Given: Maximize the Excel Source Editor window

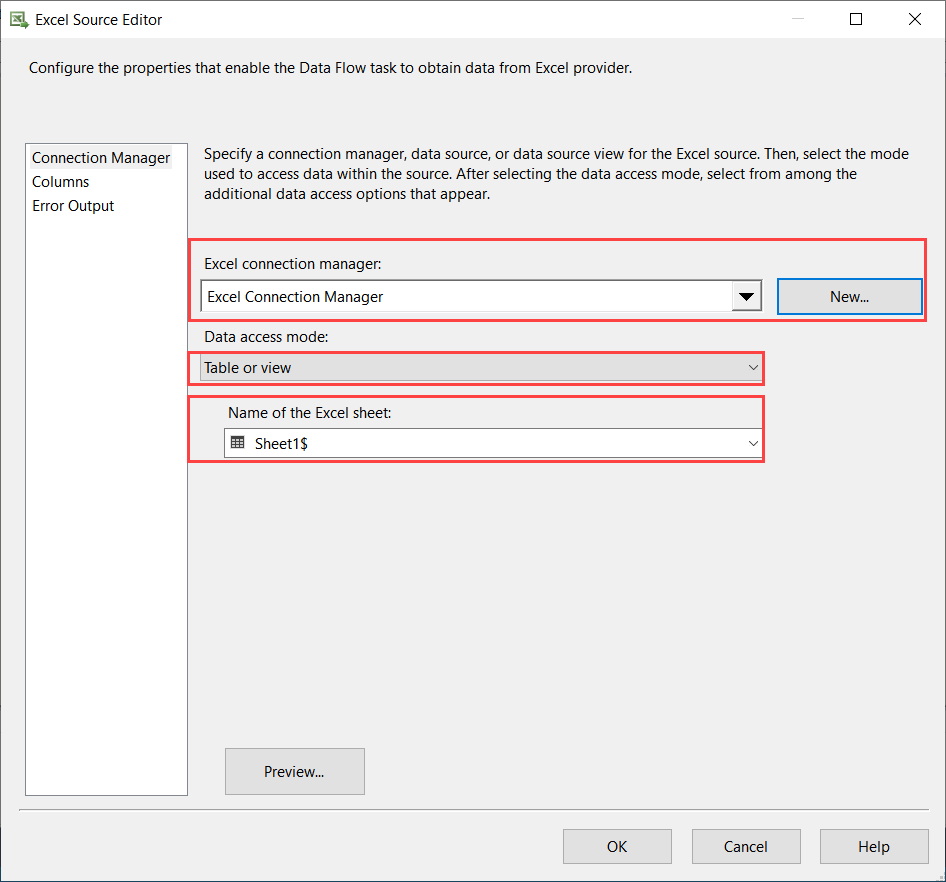Looking at the screenshot, I should point(856,20).
